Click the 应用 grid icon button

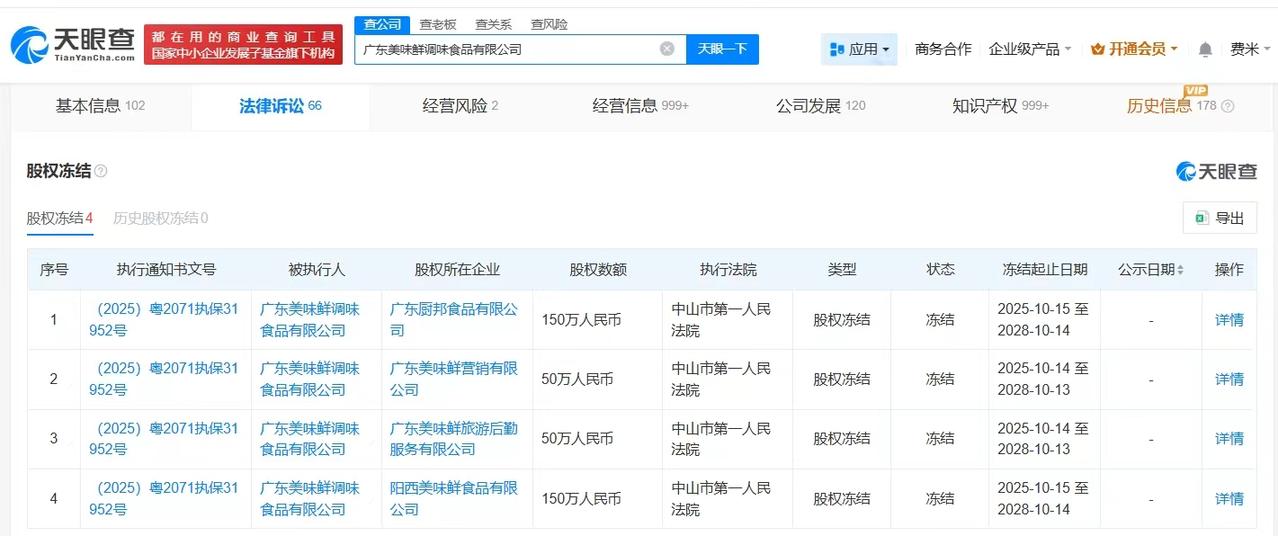click(x=859, y=49)
